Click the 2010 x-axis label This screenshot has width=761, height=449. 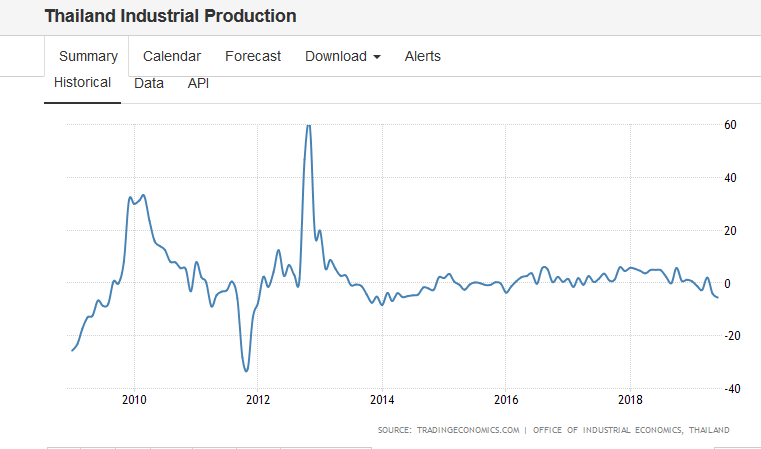point(134,399)
